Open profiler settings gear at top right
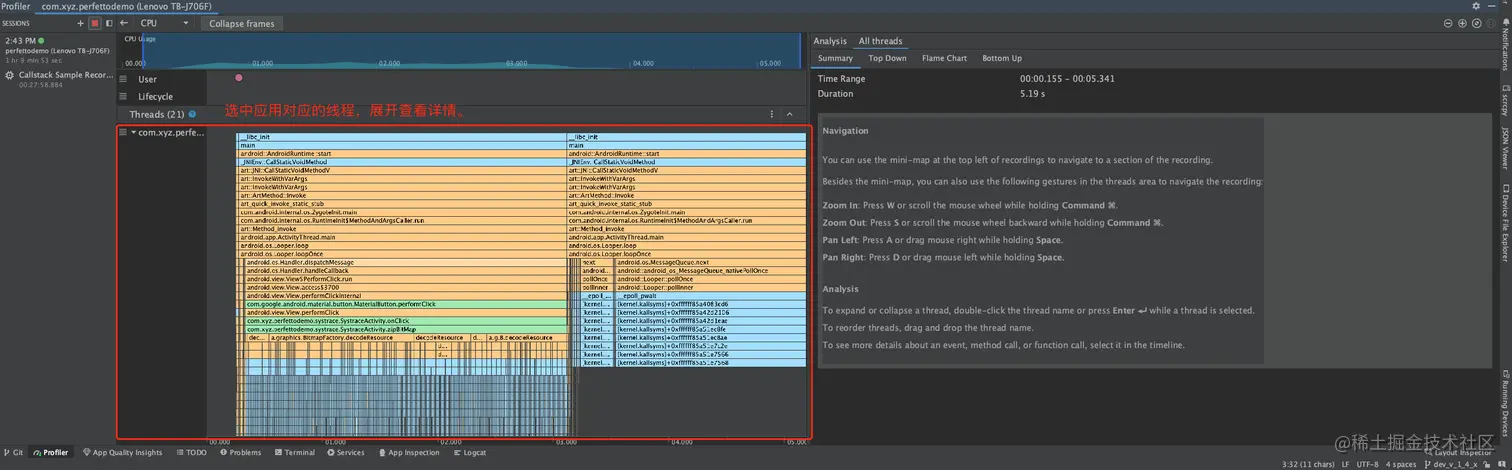 click(x=1476, y=6)
